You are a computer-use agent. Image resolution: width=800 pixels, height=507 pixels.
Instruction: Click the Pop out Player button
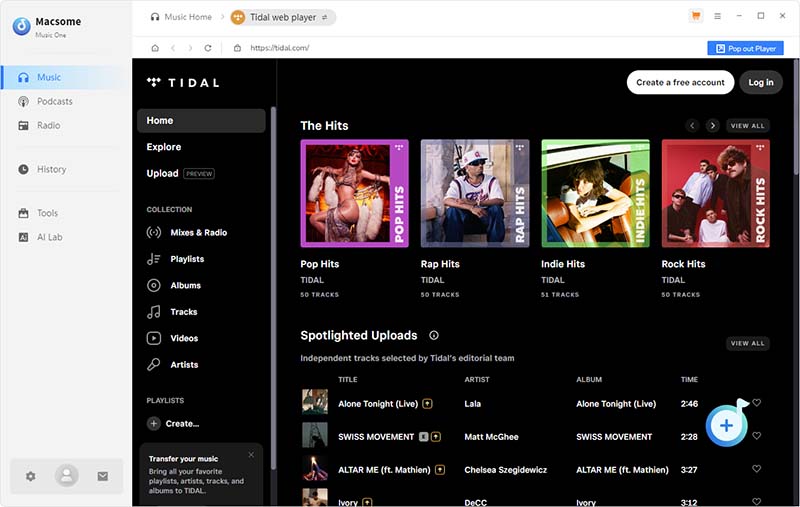745,48
